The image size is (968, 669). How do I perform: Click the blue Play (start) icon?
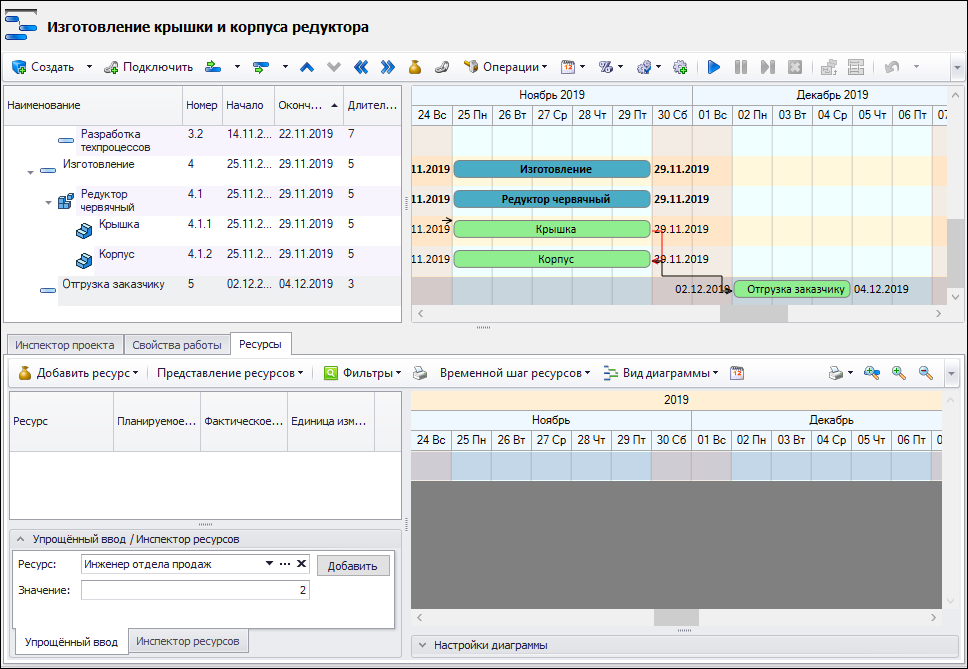tap(714, 67)
